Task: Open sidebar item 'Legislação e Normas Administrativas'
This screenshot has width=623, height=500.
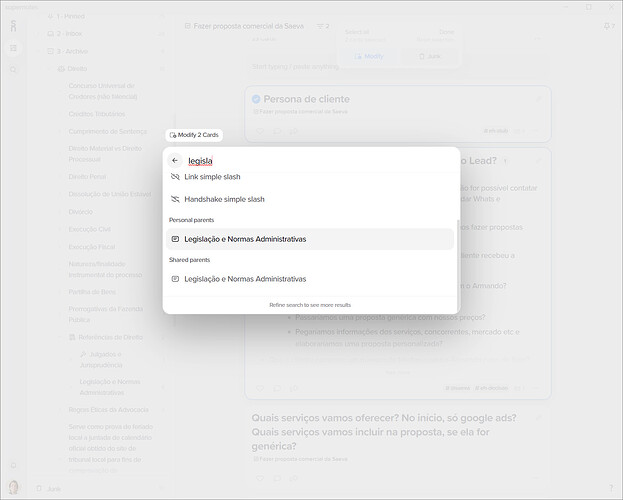Action: pos(110,387)
